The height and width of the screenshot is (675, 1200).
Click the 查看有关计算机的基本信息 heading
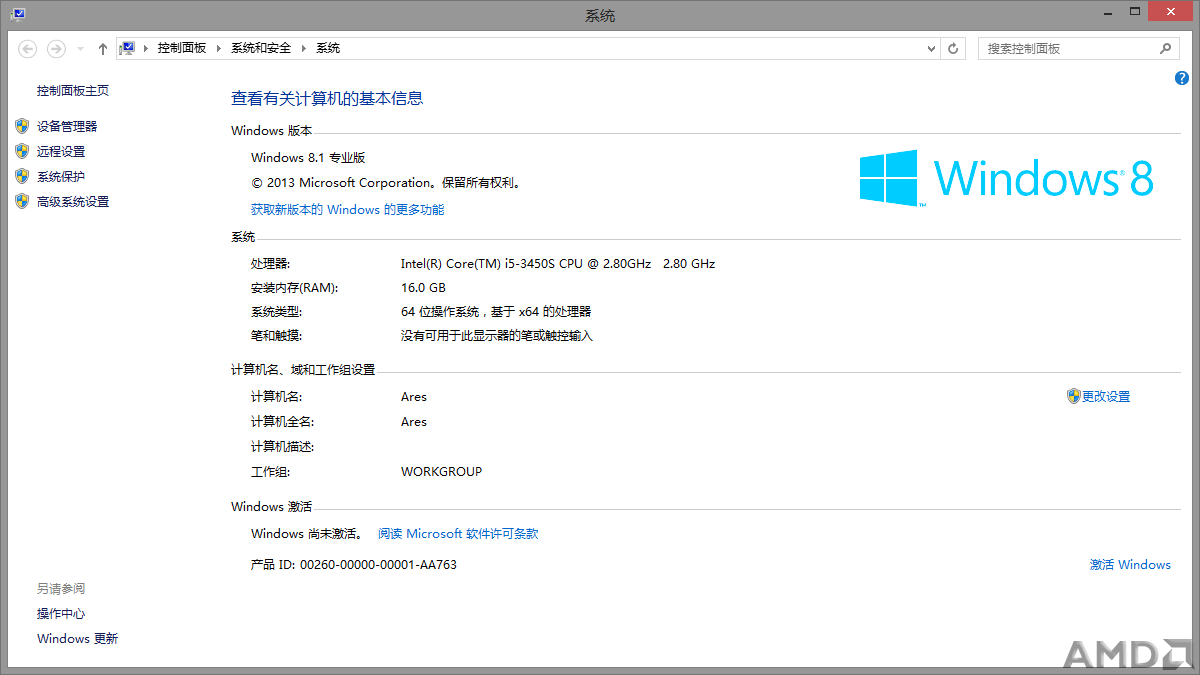coord(327,98)
